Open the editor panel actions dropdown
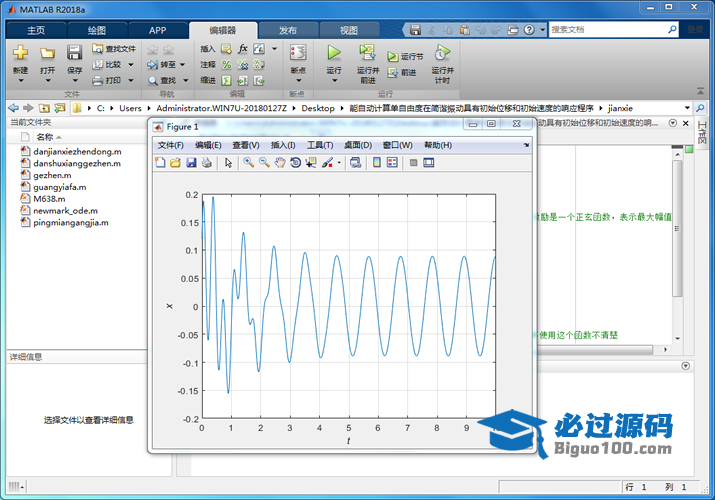This screenshot has width=715, height=500. click(673, 123)
